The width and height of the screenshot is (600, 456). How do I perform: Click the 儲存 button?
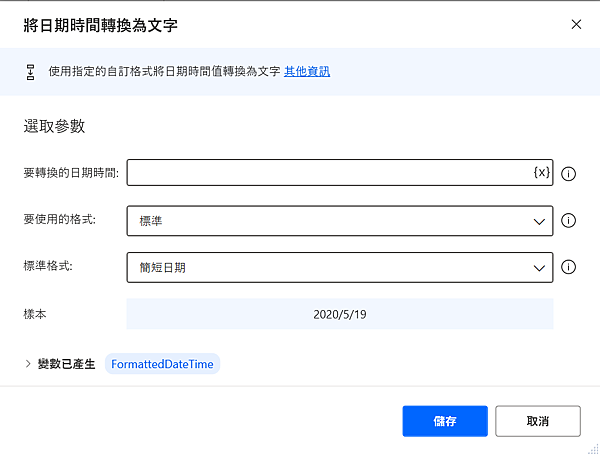[445, 421]
